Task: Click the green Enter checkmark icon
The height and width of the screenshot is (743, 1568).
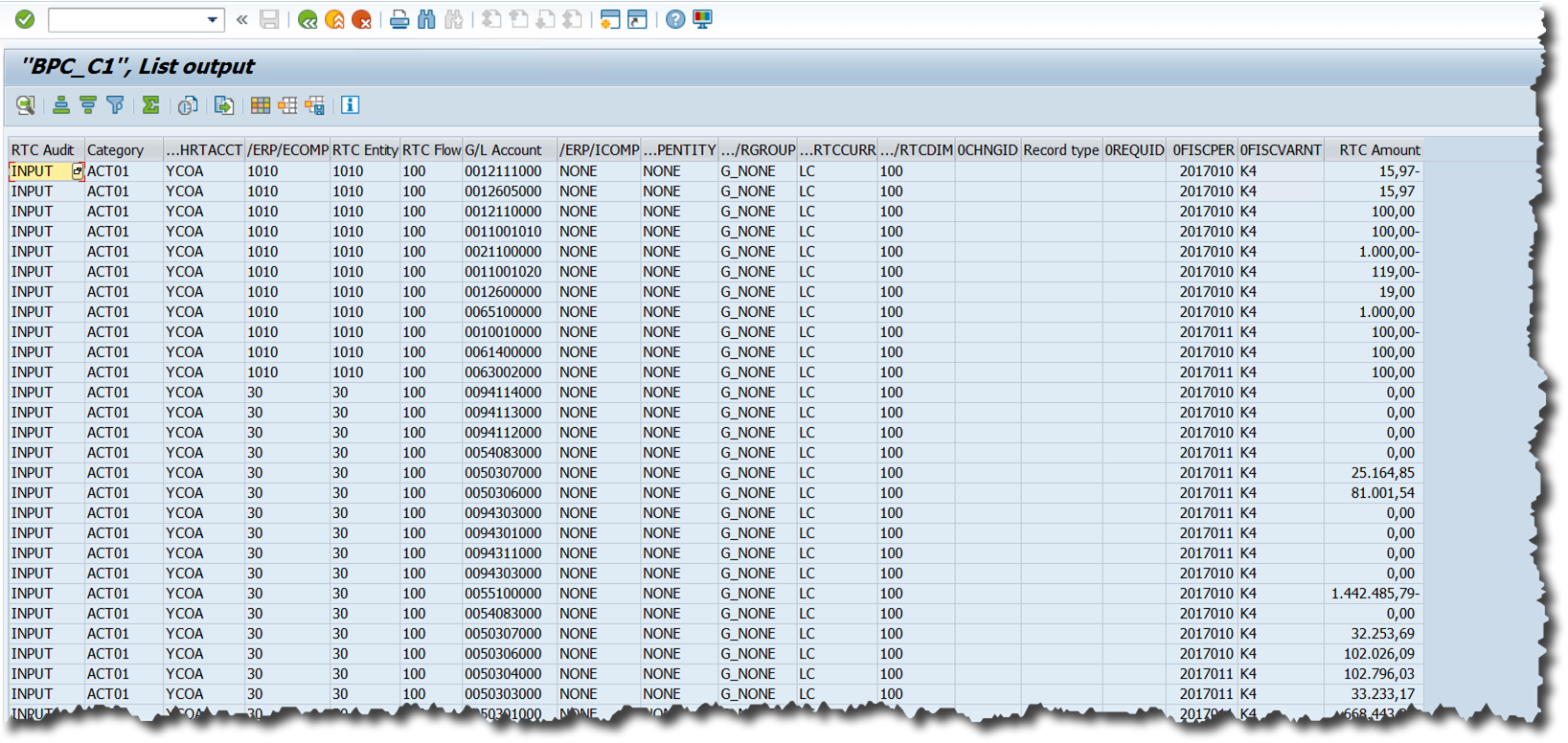Action: [x=25, y=19]
